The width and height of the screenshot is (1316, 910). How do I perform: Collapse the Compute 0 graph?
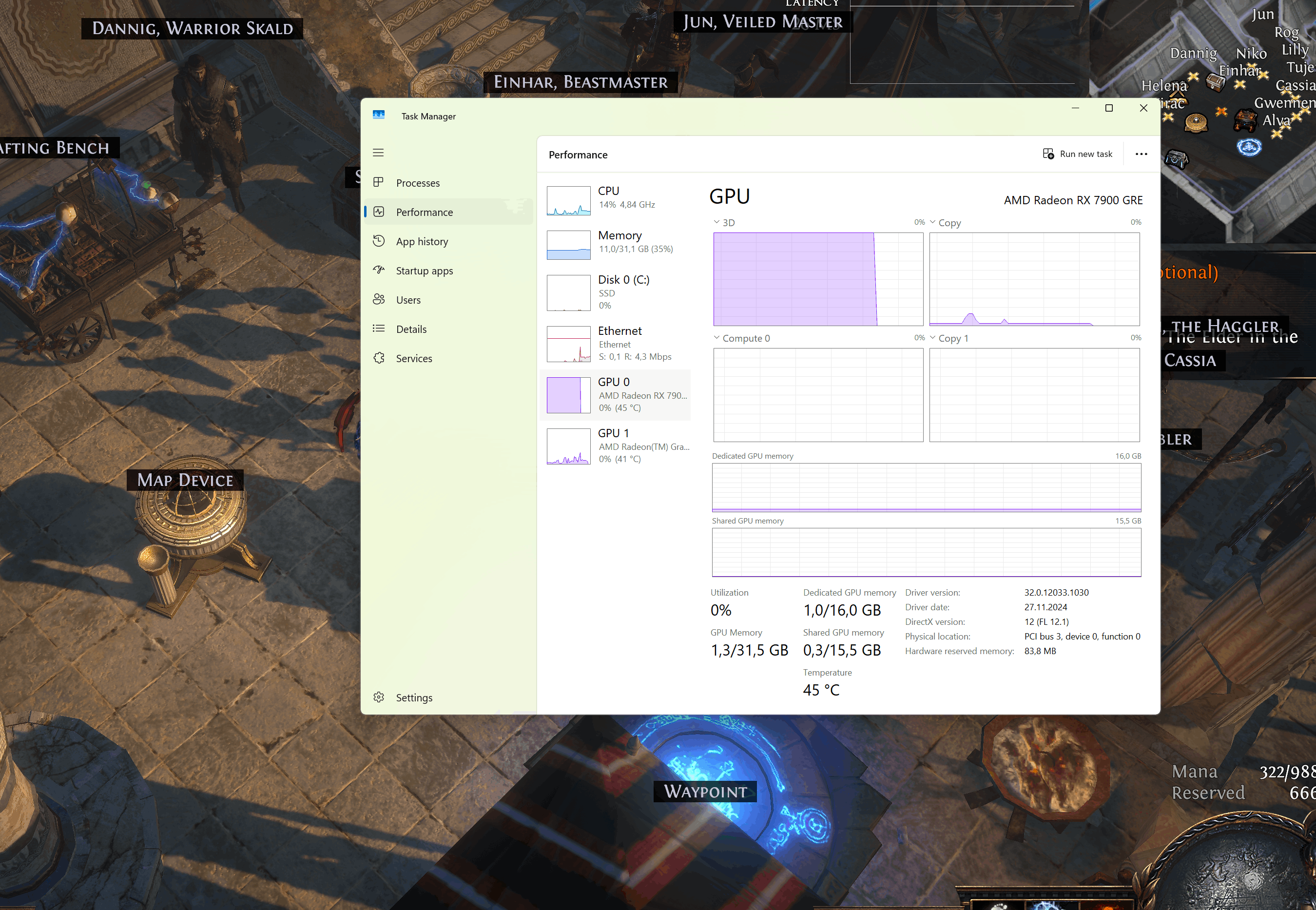tap(717, 338)
